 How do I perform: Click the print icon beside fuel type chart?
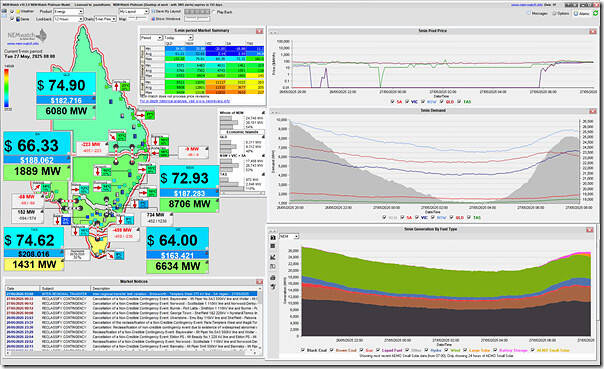pyautogui.click(x=273, y=277)
